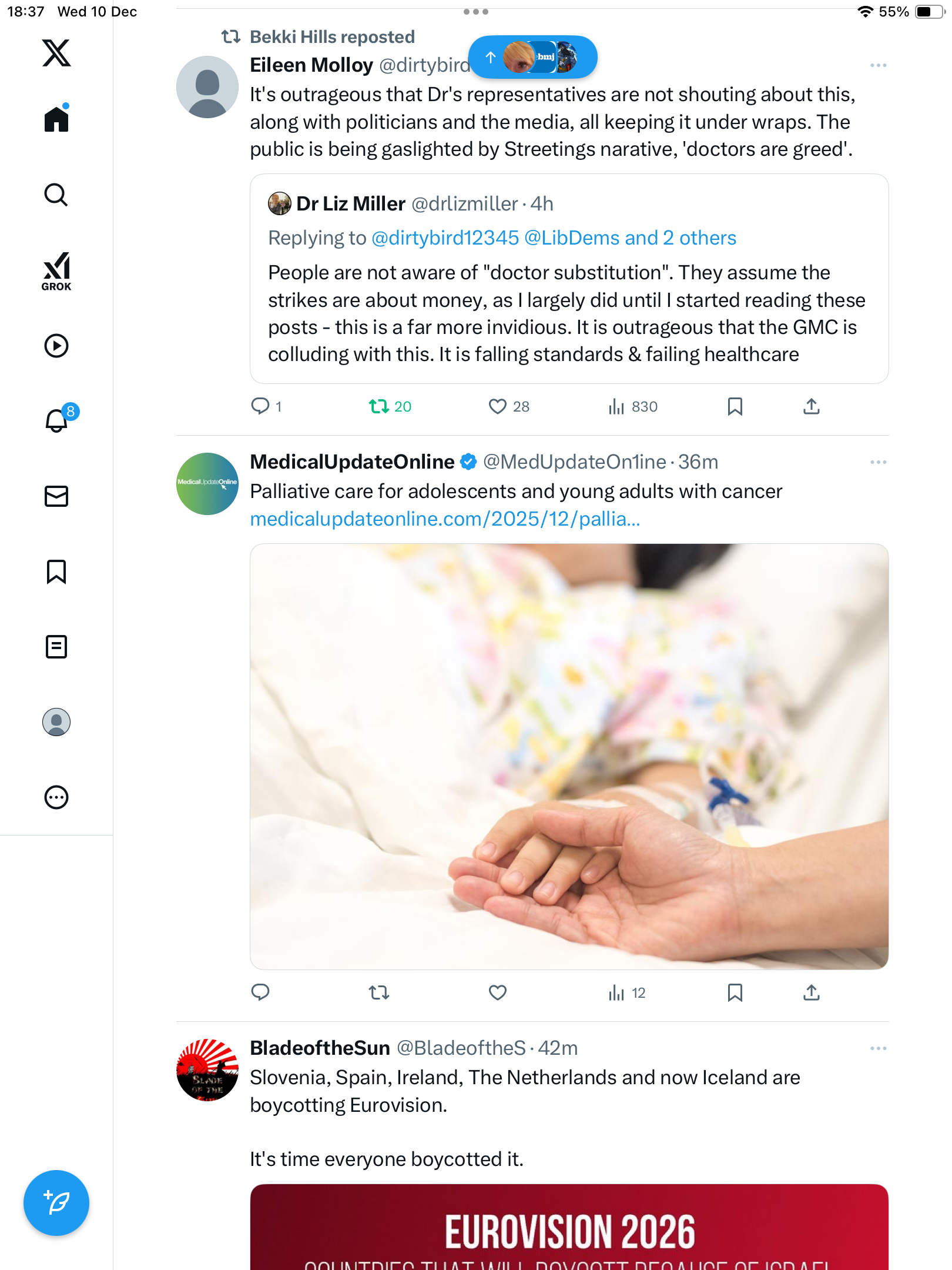Open Grok from the sidebar
The width and height of the screenshot is (952, 1270).
56,271
